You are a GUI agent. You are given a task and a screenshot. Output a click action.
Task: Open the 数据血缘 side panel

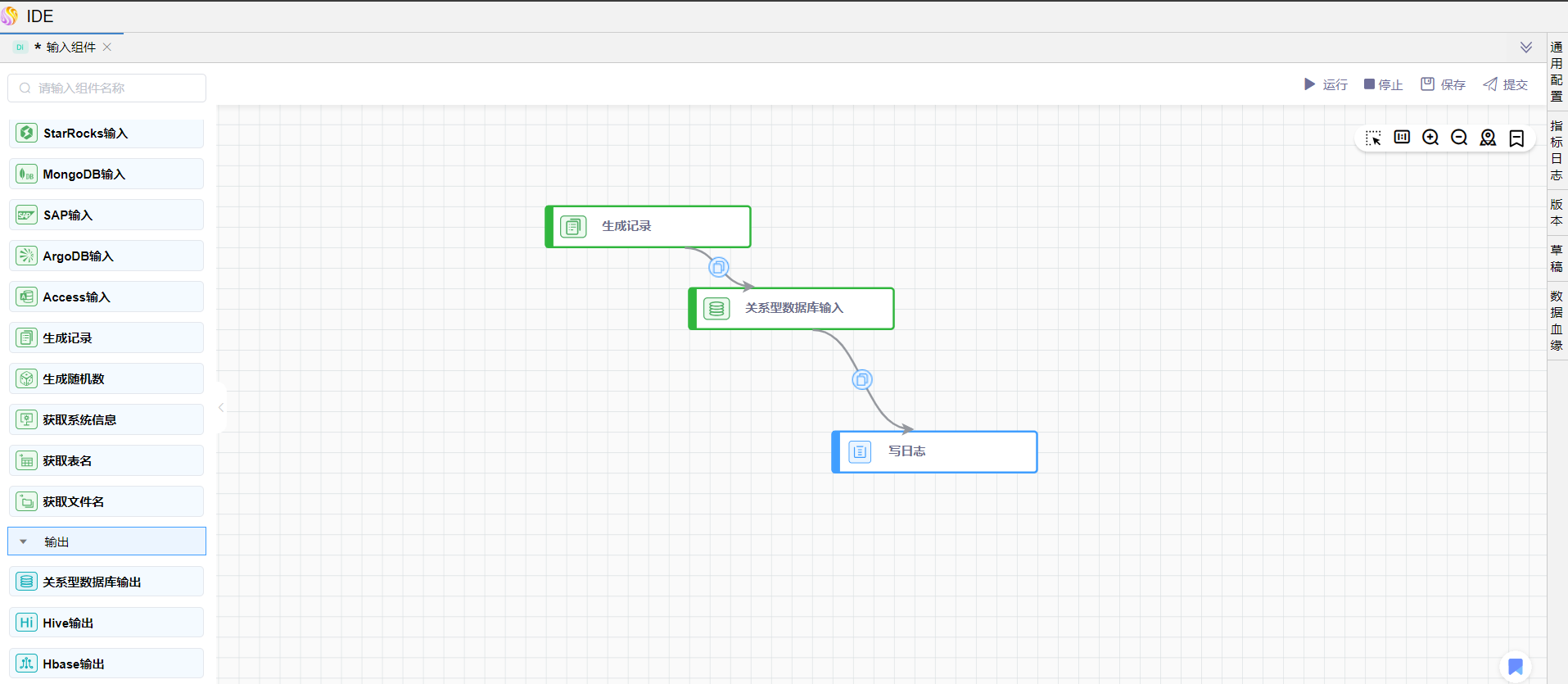point(1557,320)
